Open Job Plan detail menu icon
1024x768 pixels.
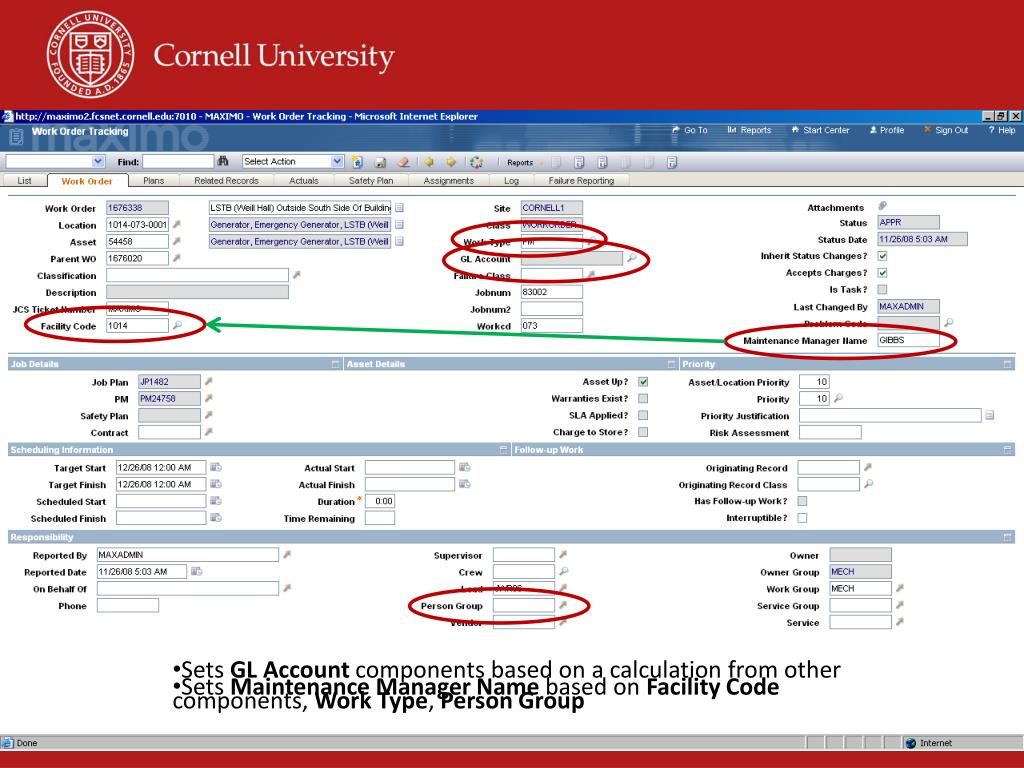(x=208, y=381)
